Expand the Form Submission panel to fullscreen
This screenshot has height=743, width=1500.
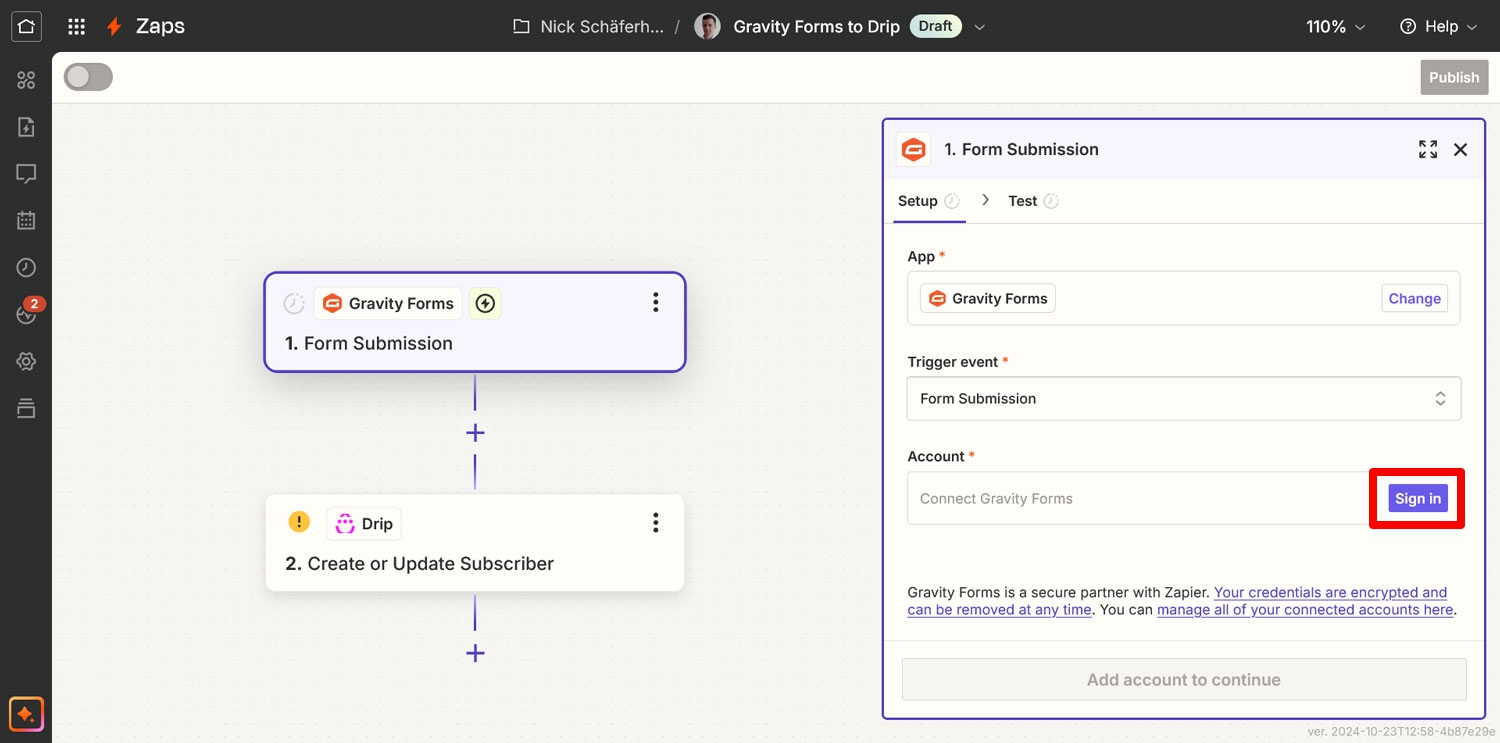[1428, 149]
